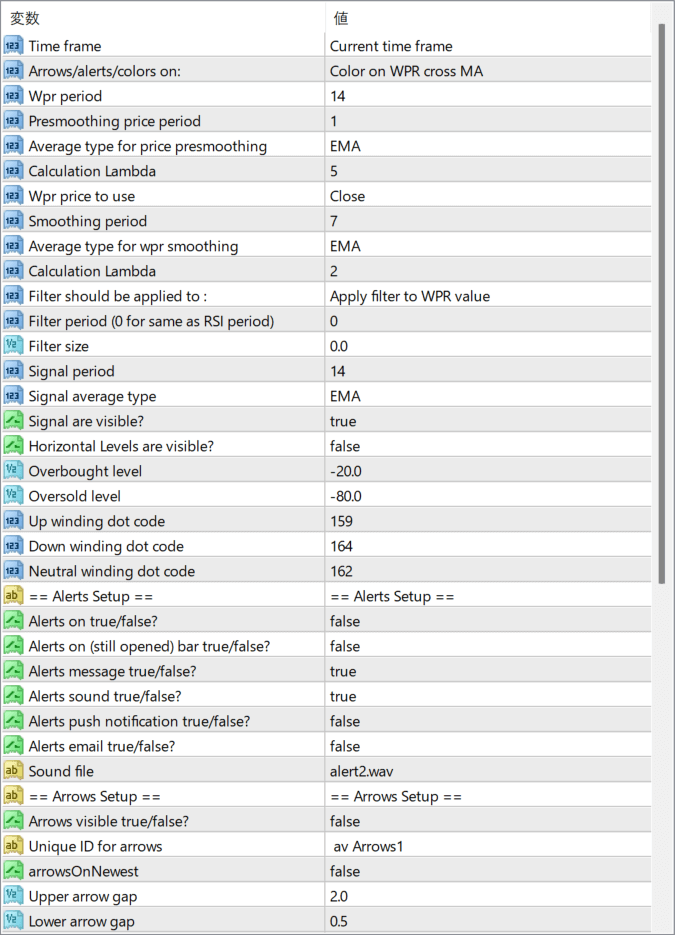This screenshot has height=935, width=675.
Task: Click the string icon beside Unique ID for arrows
Action: coord(13,846)
